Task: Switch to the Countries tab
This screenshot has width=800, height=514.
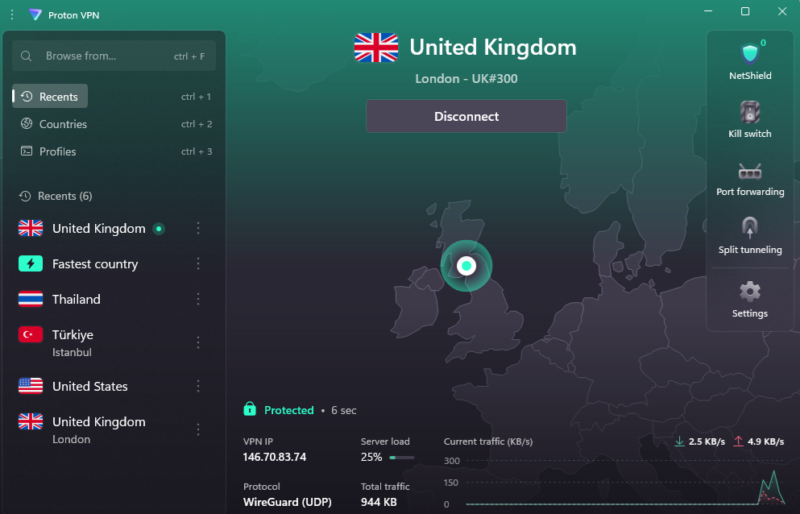Action: (x=54, y=124)
